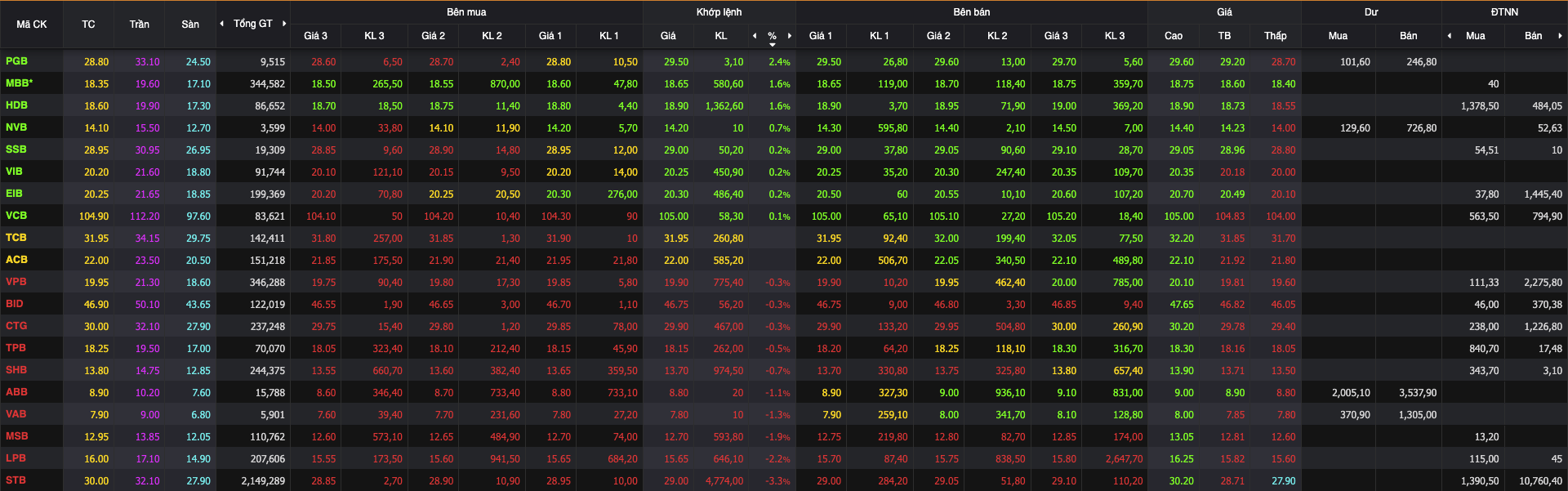
Task: Click the ĐTNN group header
Action: pos(1504,12)
